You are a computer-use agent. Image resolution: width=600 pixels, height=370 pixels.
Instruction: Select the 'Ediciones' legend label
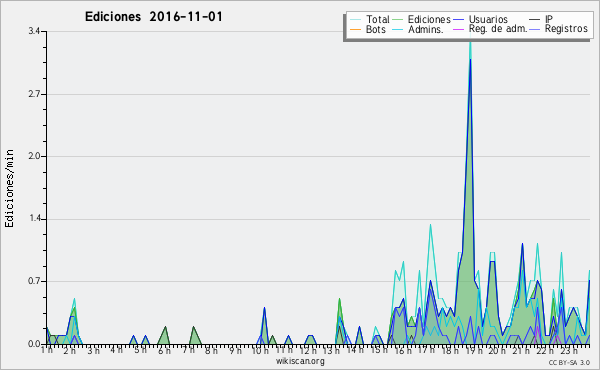(429, 19)
